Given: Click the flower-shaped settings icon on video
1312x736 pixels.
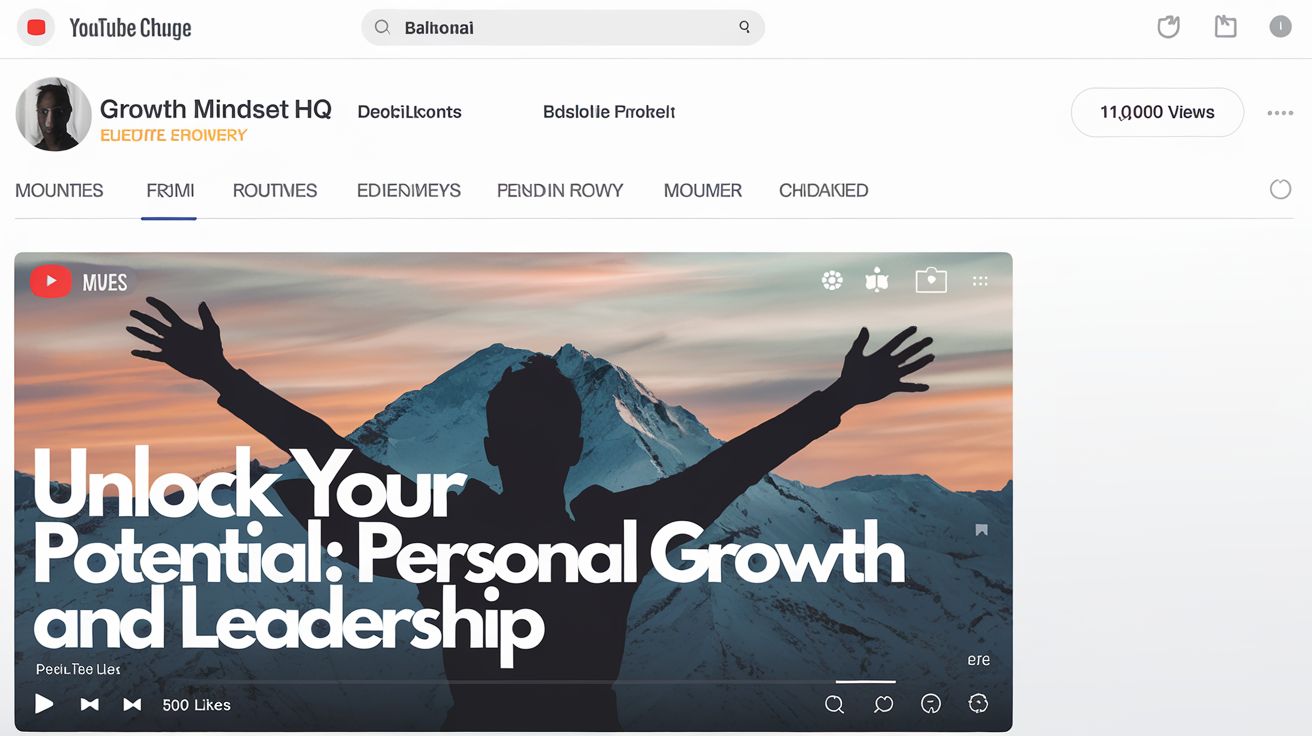Looking at the screenshot, I should coord(832,281).
